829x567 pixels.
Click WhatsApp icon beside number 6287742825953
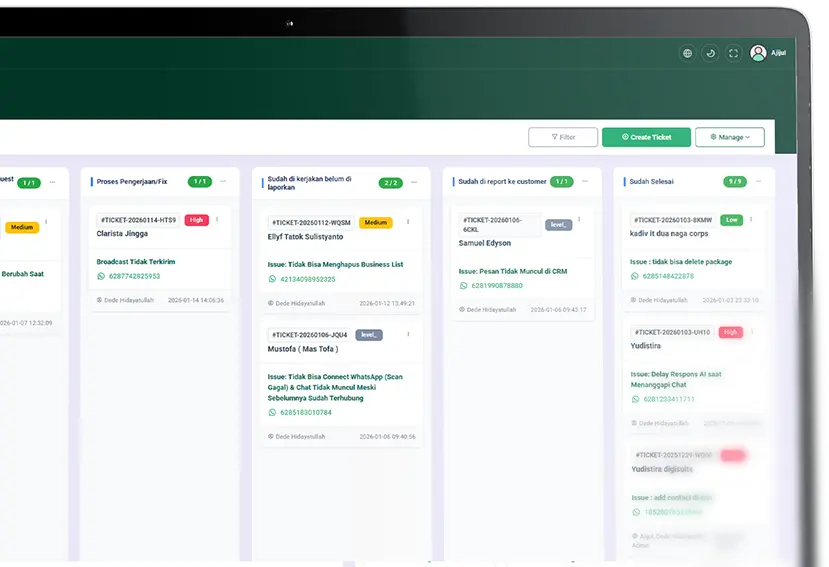tap(101, 276)
